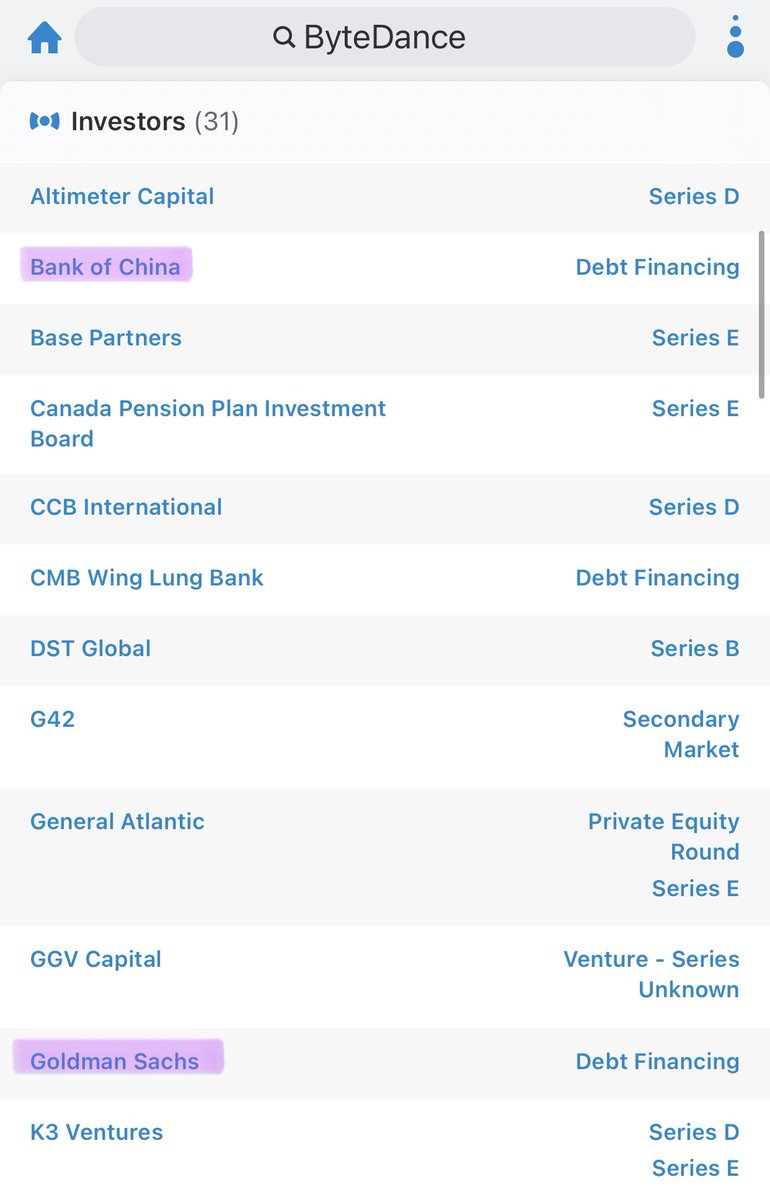Screen dimensions: 770x1200
Task: Open the three-dot more options menu
Action: click(735, 37)
